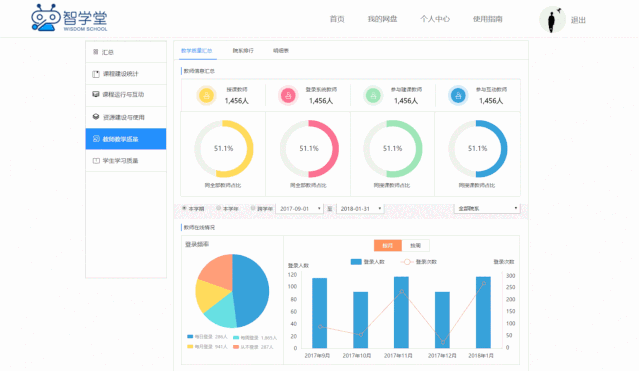Click the pink teacher icon for 登录系统教师
This screenshot has height=371, width=639.
tap(288, 96)
